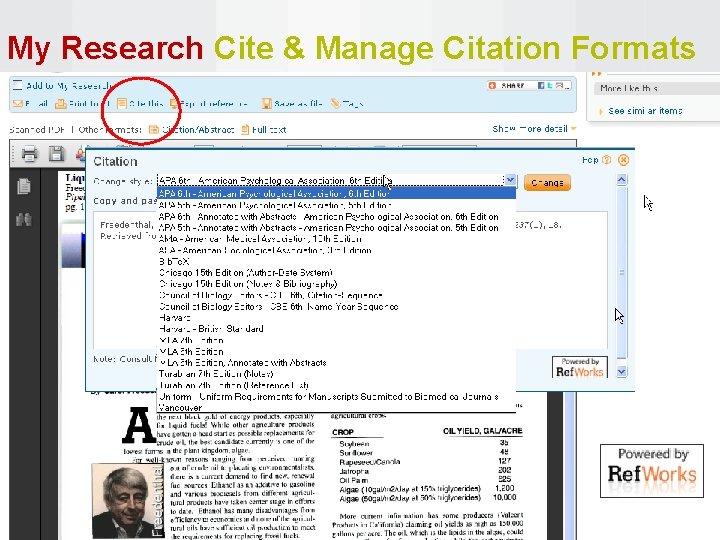Open the Tags tool

tap(347, 104)
